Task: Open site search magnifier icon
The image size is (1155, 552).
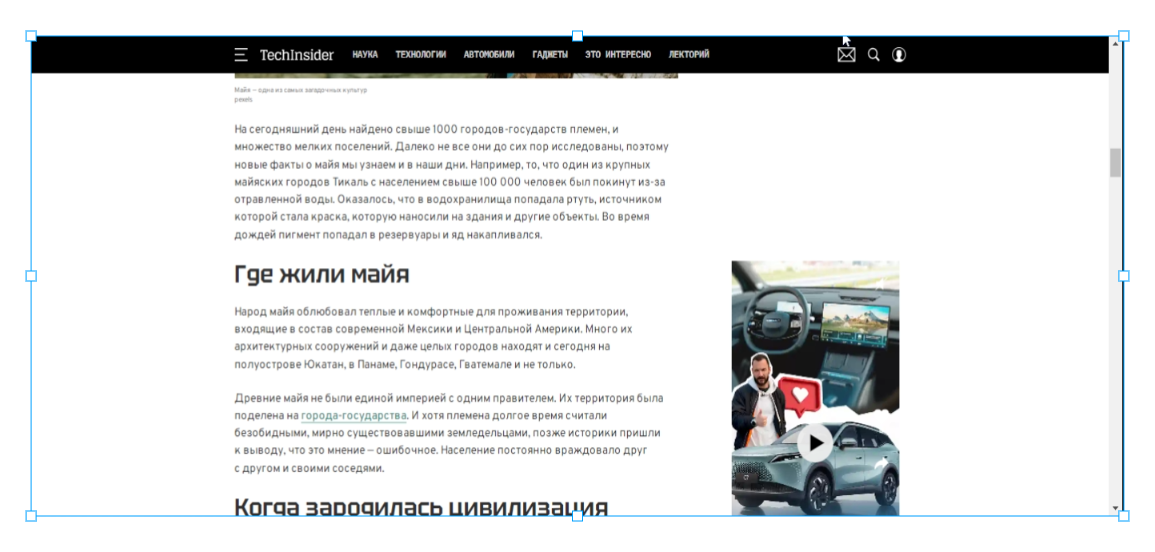Action: 874,55
